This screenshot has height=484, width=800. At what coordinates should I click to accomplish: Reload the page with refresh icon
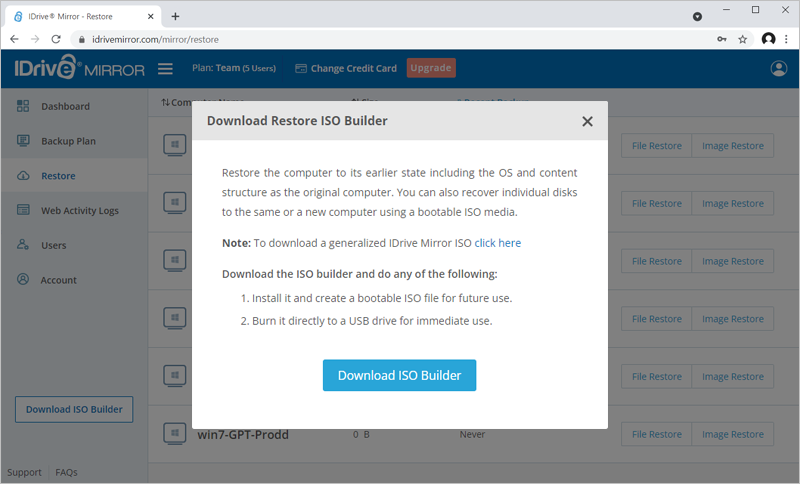(x=56, y=39)
